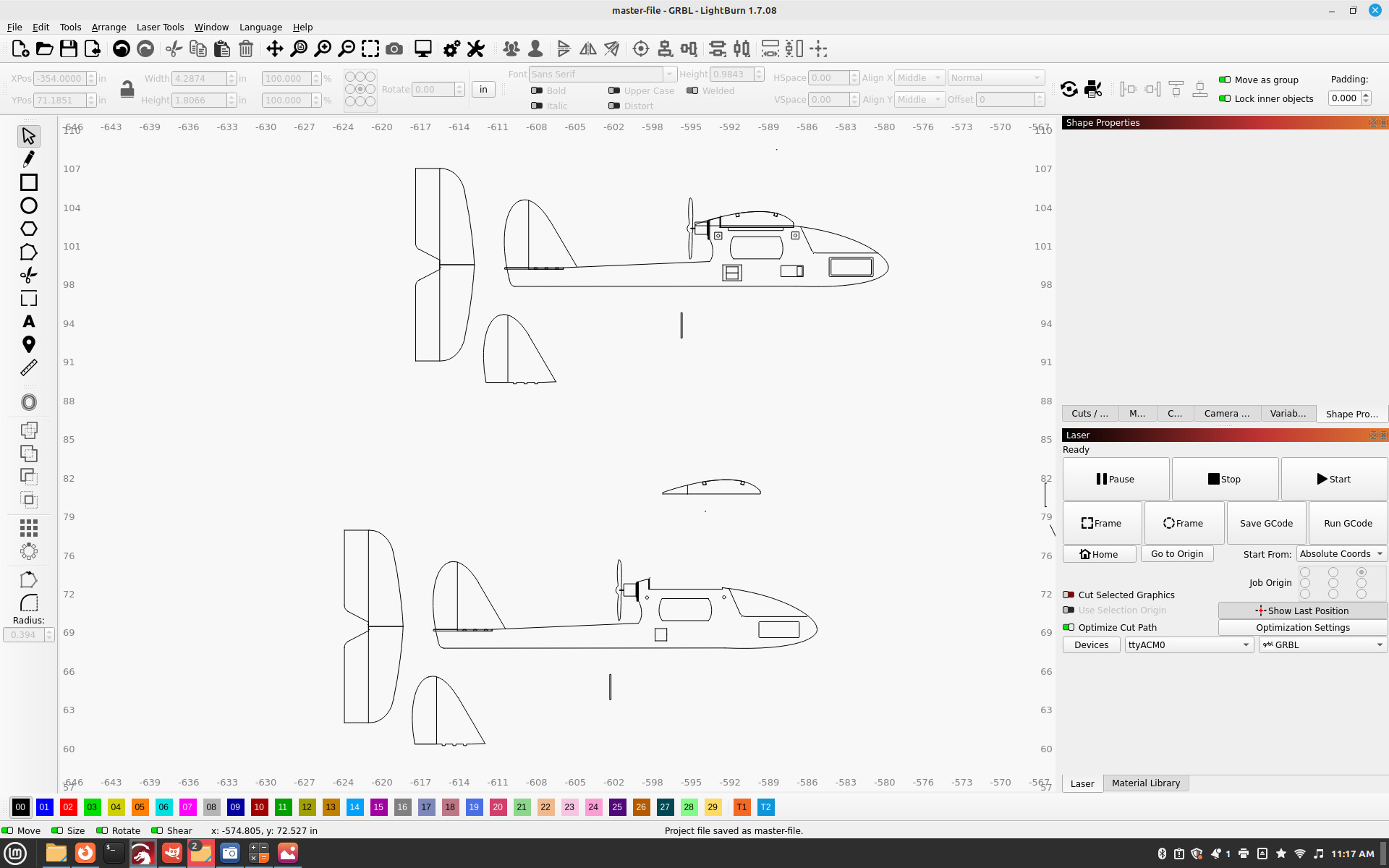Viewport: 1389px width, 868px height.
Task: Click the Redo arrow
Action: [x=145, y=48]
